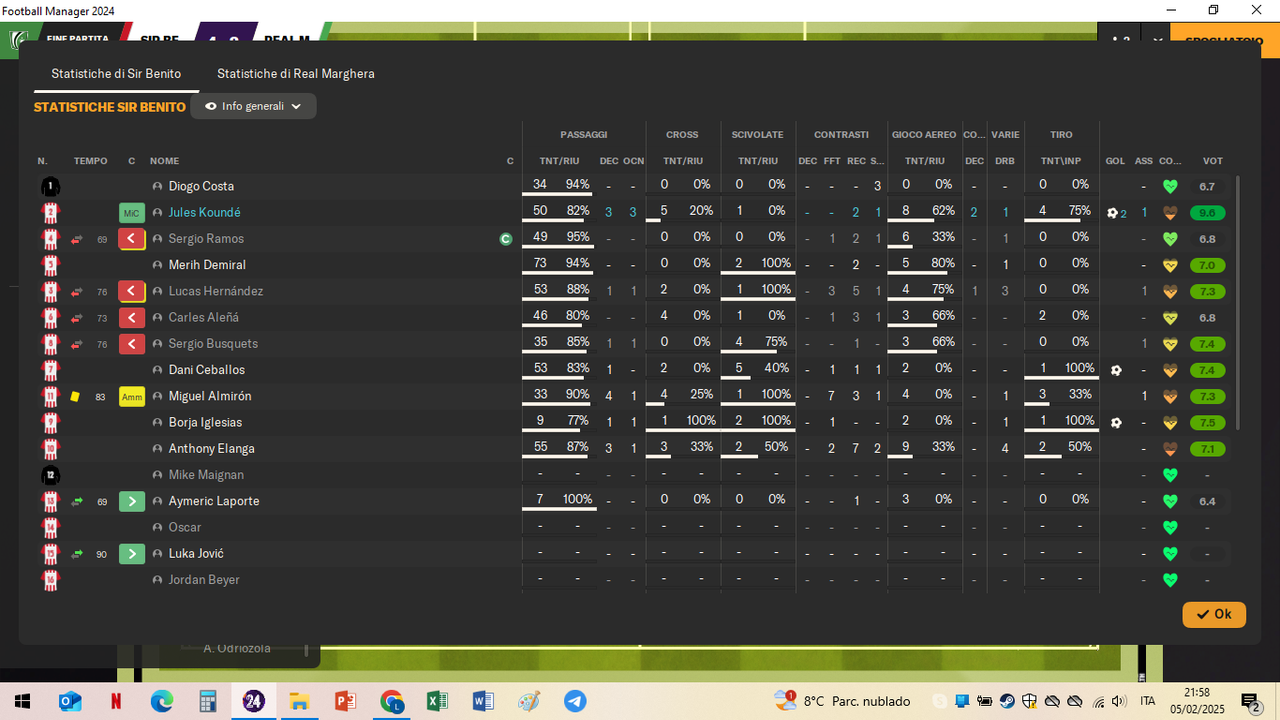Image resolution: width=1280 pixels, height=720 pixels.
Task: Open Netflix from the taskbar
Action: coord(116,701)
